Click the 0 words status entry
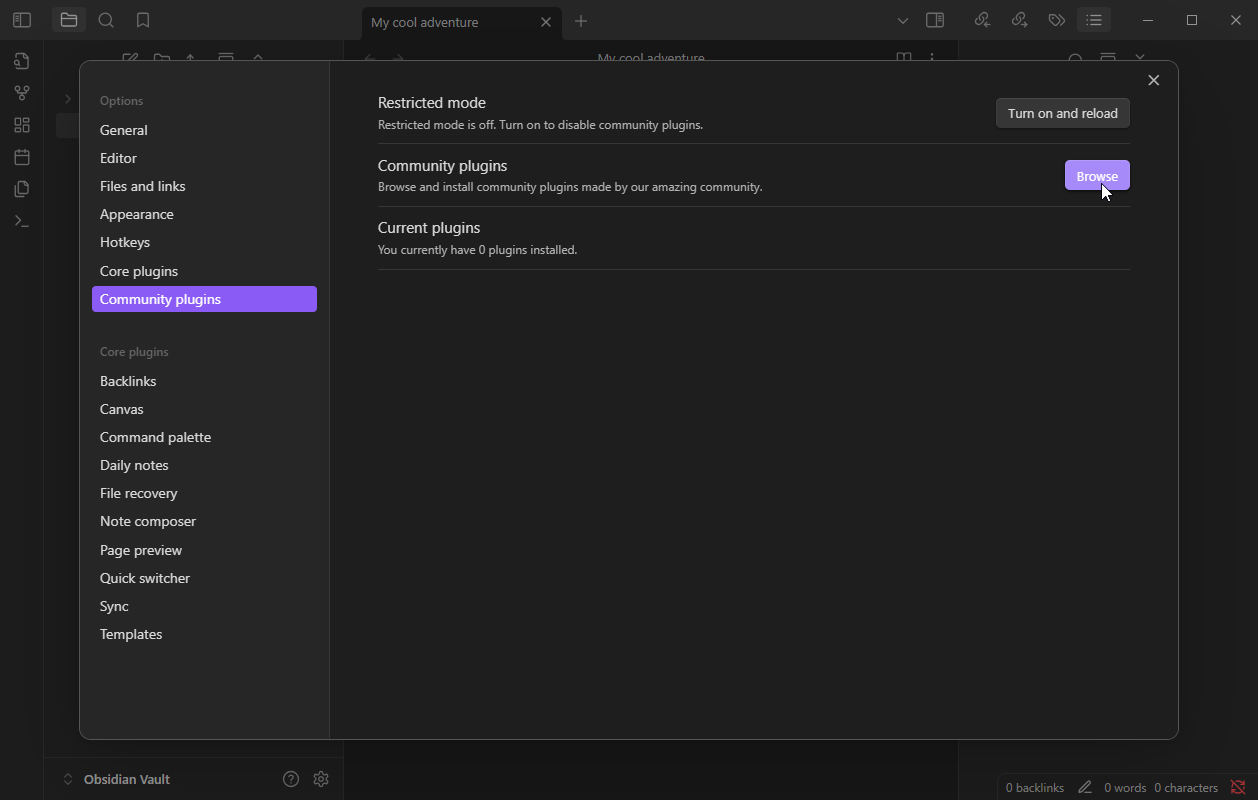The height and width of the screenshot is (800, 1258). tap(1125, 787)
